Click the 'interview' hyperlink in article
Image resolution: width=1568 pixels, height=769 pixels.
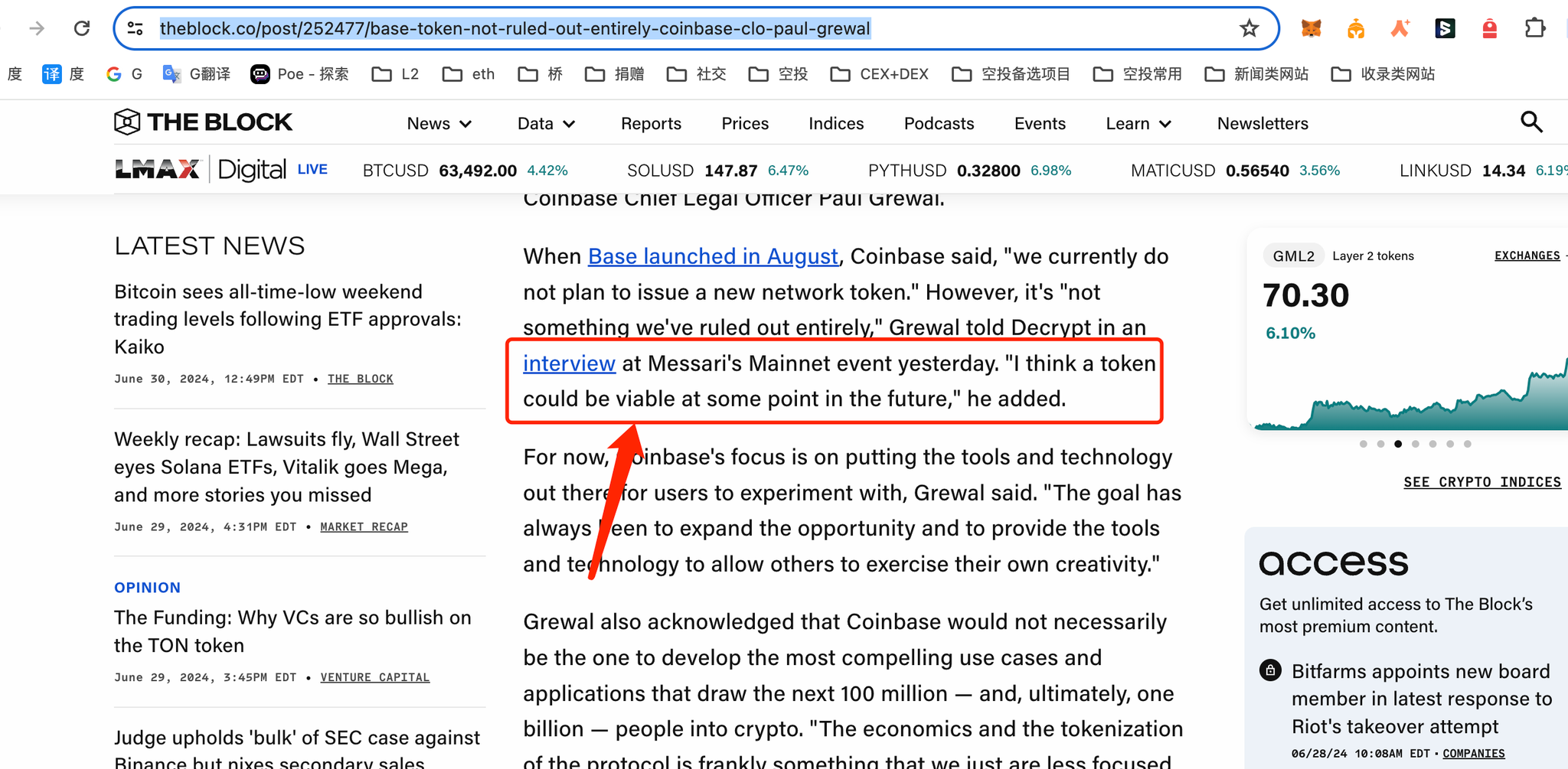(x=569, y=363)
